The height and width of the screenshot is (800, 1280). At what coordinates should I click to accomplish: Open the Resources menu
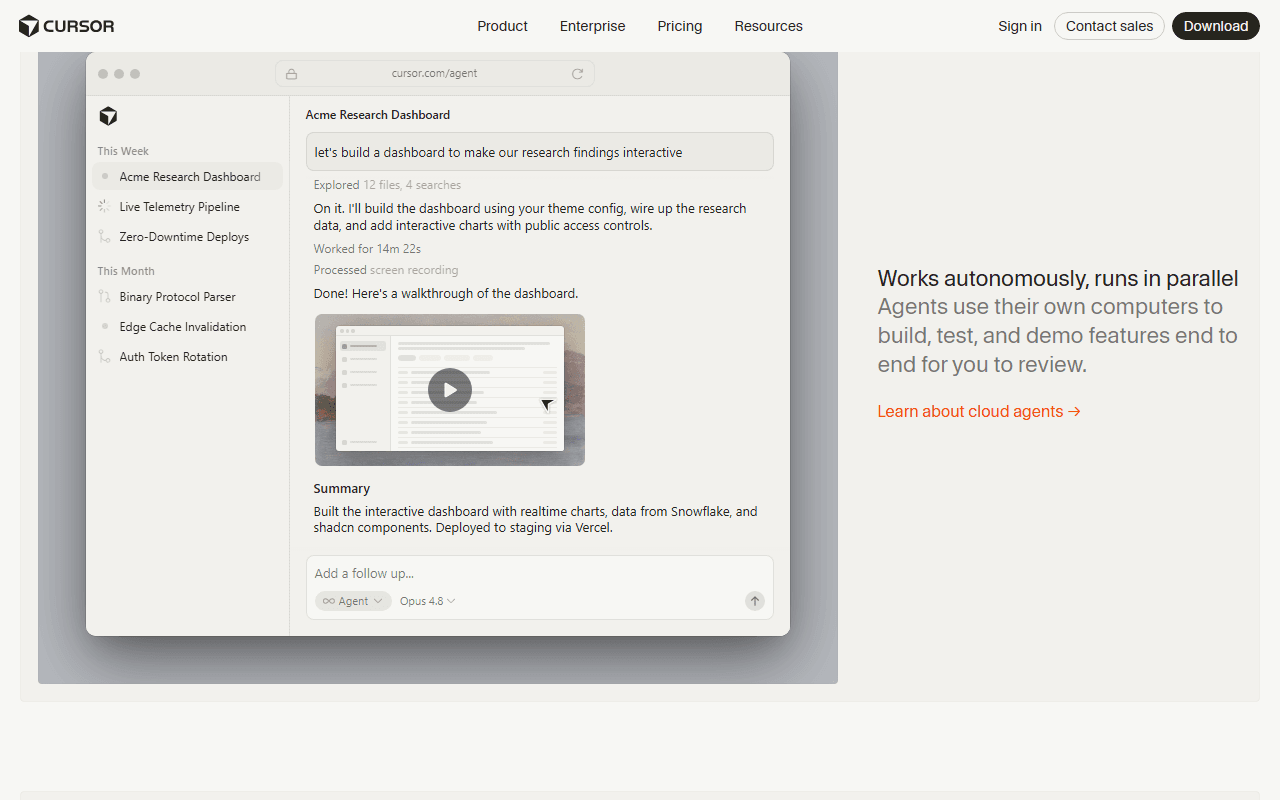[768, 26]
